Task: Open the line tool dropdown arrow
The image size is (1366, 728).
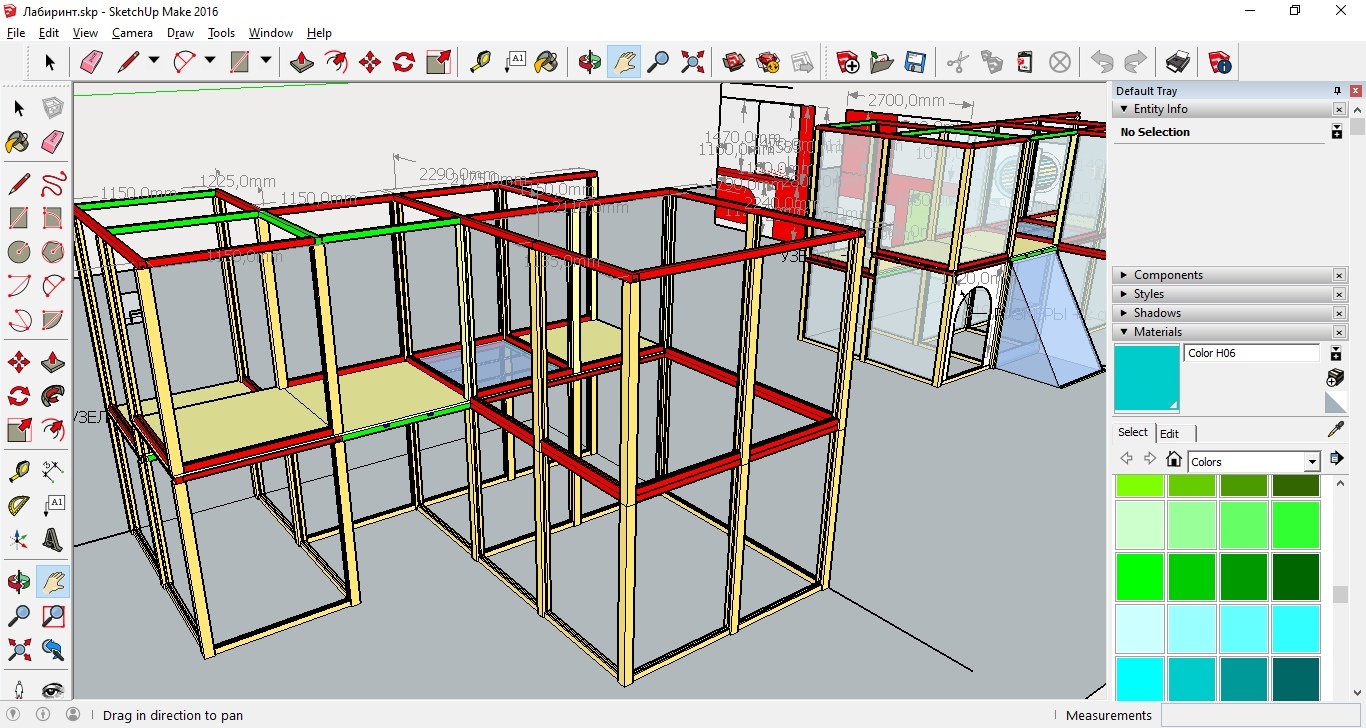Action: [154, 61]
